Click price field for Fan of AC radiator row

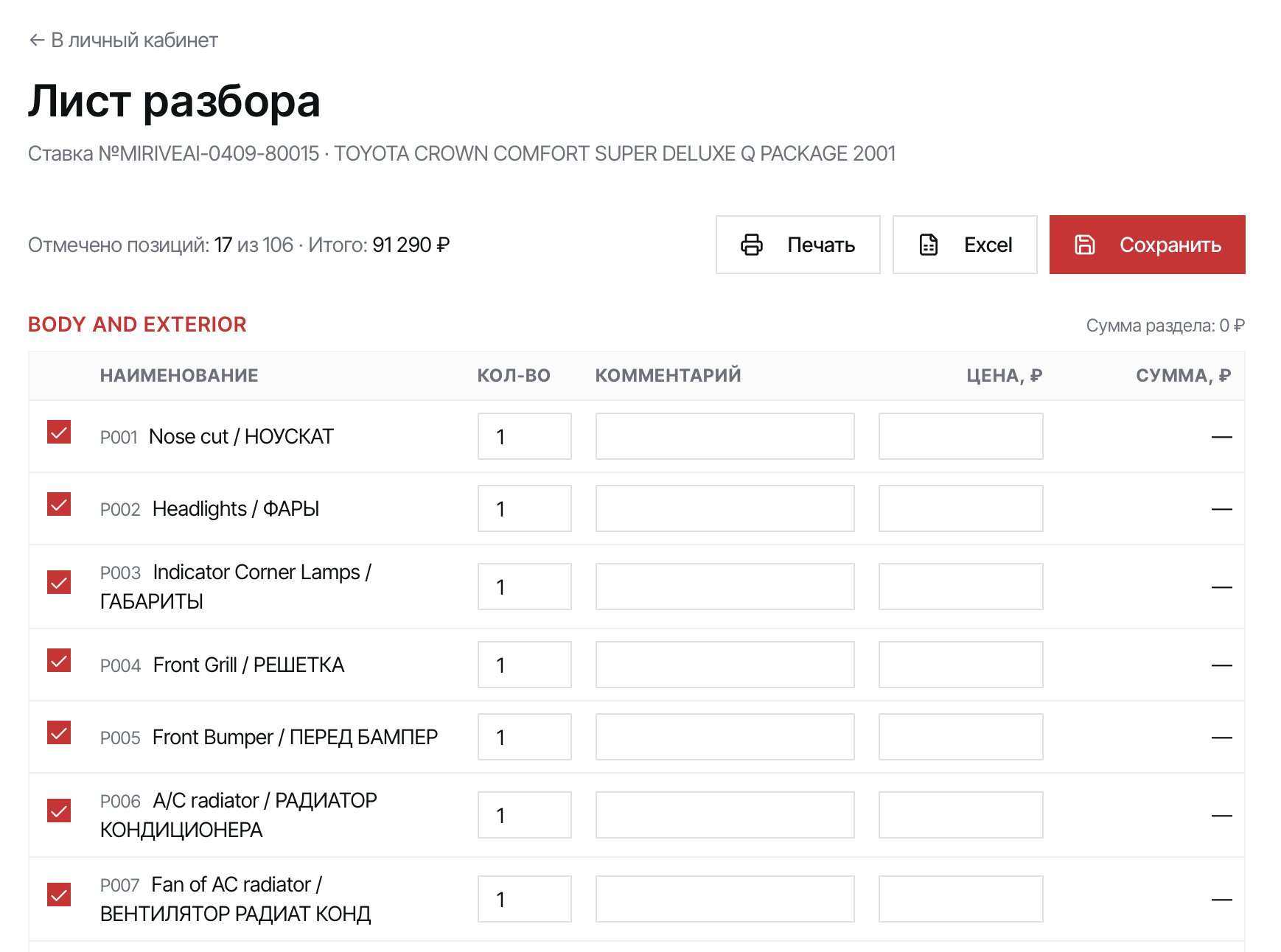click(x=961, y=899)
